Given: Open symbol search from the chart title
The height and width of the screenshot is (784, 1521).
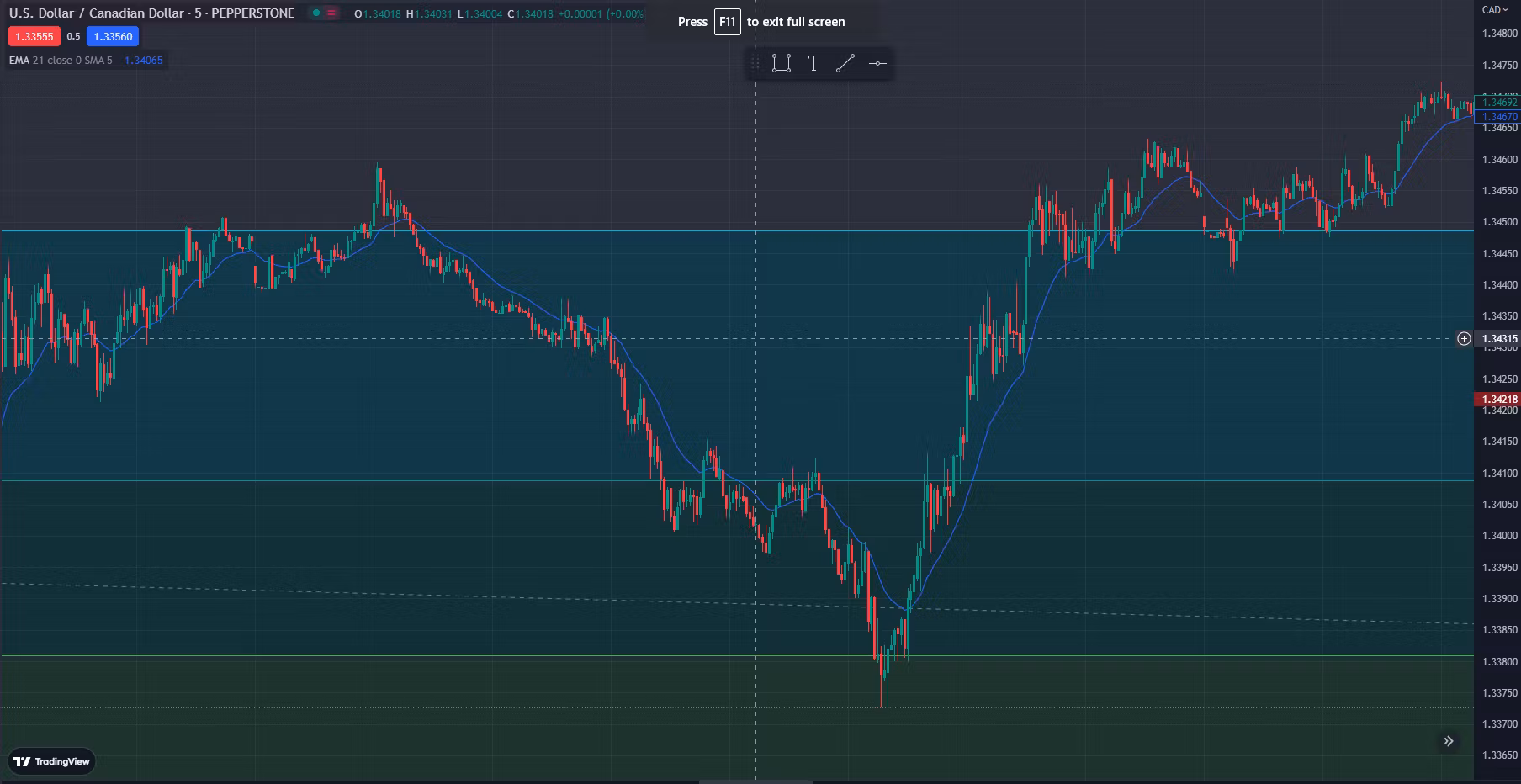Looking at the screenshot, I should coord(95,13).
